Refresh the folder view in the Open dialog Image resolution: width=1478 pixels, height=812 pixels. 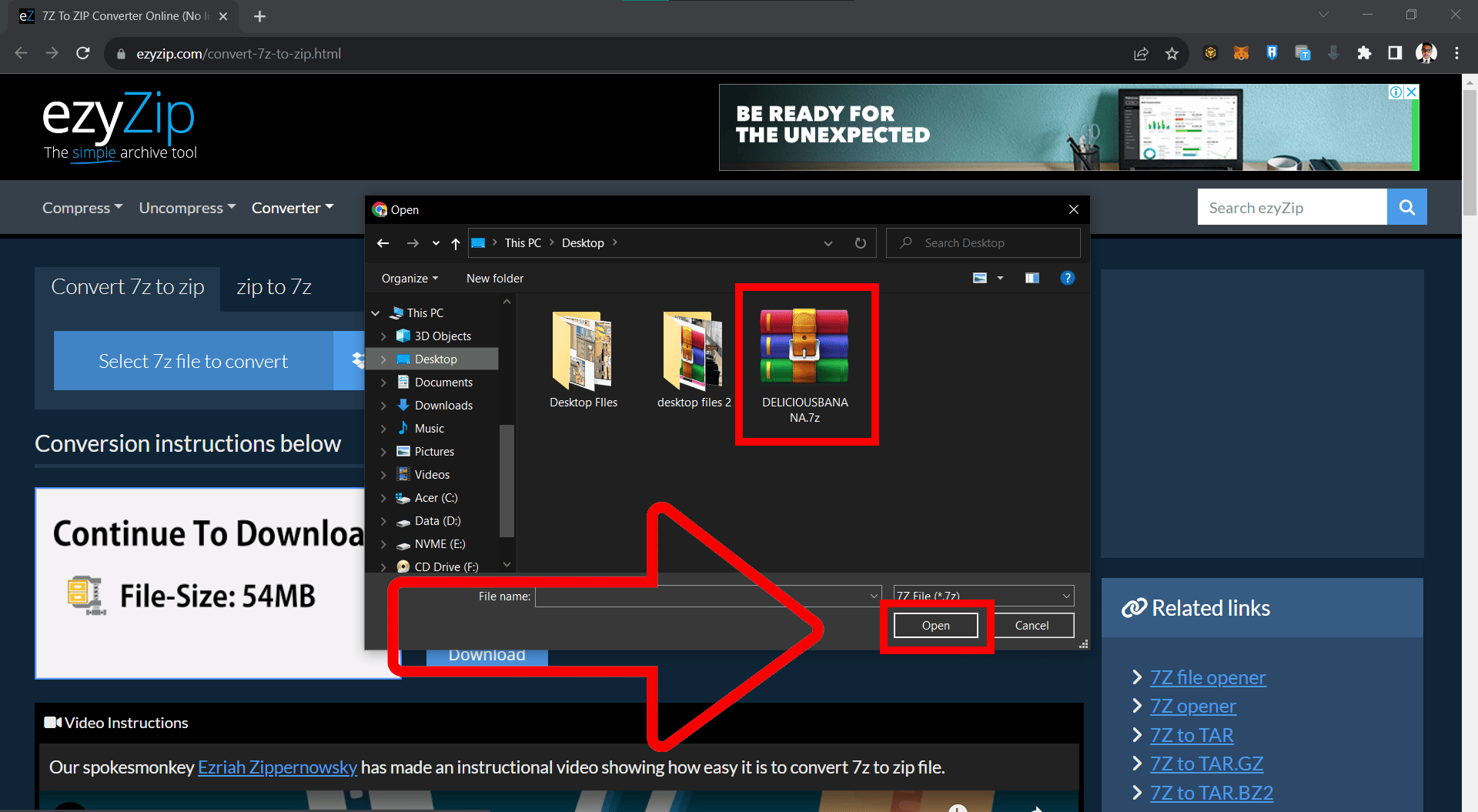[x=860, y=242]
